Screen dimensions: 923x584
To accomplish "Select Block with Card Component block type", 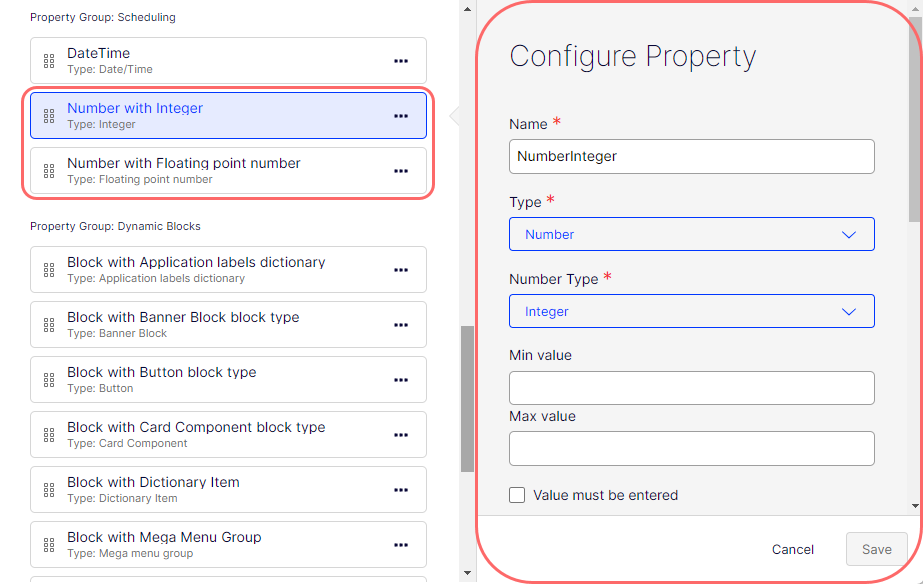I will (x=228, y=435).
